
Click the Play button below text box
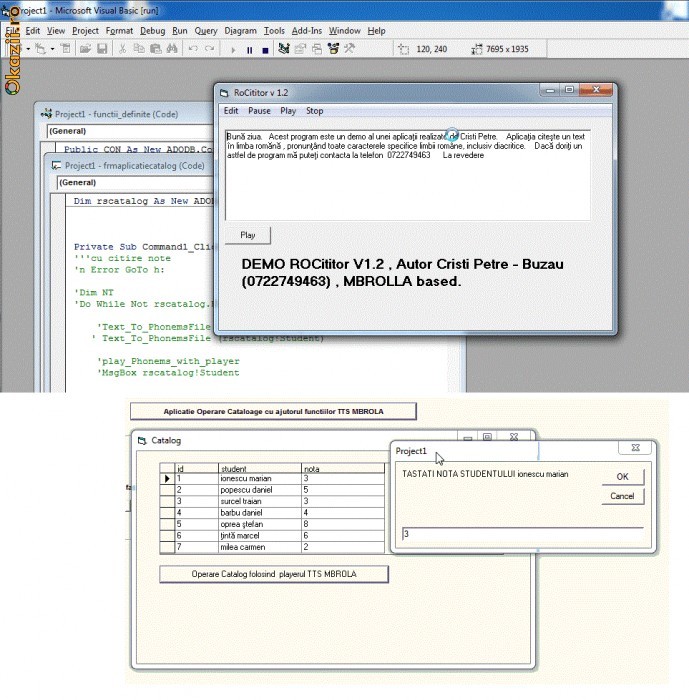pyautogui.click(x=248, y=235)
